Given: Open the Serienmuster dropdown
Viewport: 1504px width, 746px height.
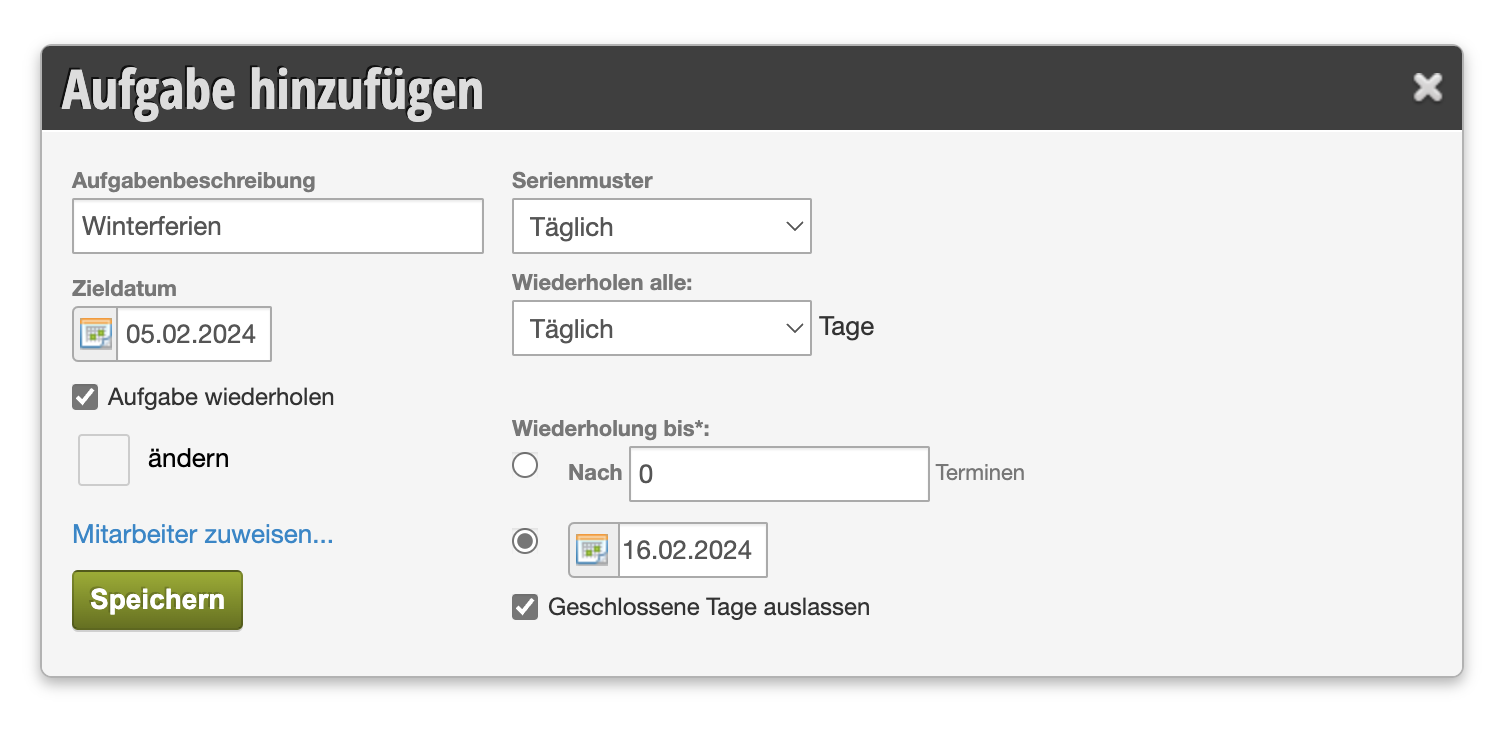Looking at the screenshot, I should pyautogui.click(x=662, y=227).
